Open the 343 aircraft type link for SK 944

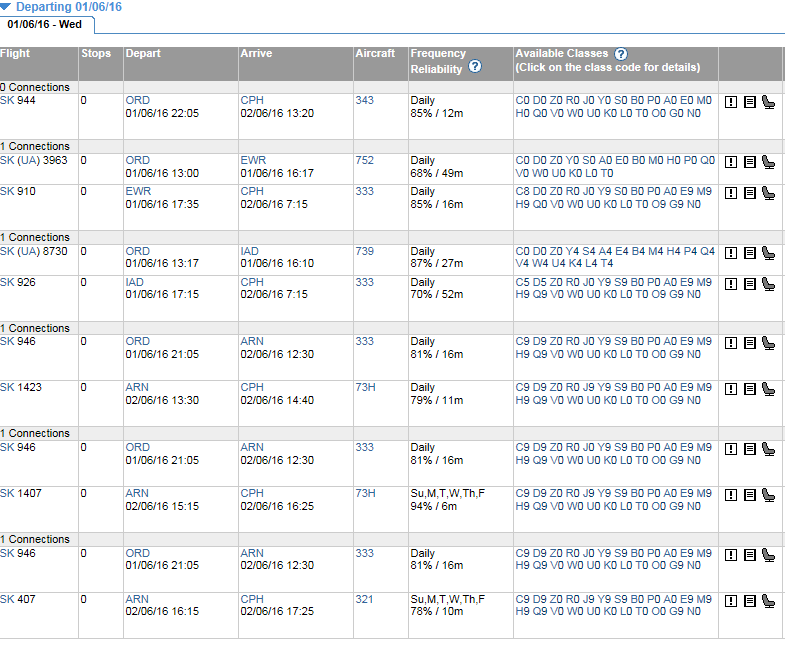pos(364,100)
